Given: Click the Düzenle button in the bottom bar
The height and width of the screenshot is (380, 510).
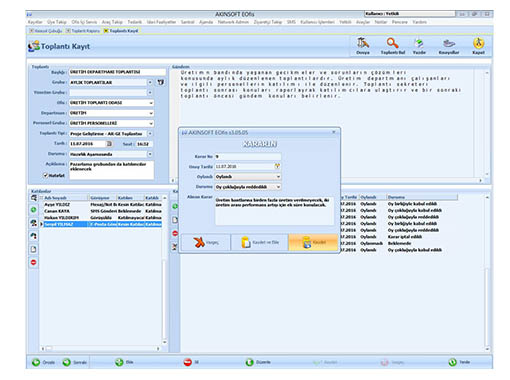Looking at the screenshot, I should tap(258, 362).
